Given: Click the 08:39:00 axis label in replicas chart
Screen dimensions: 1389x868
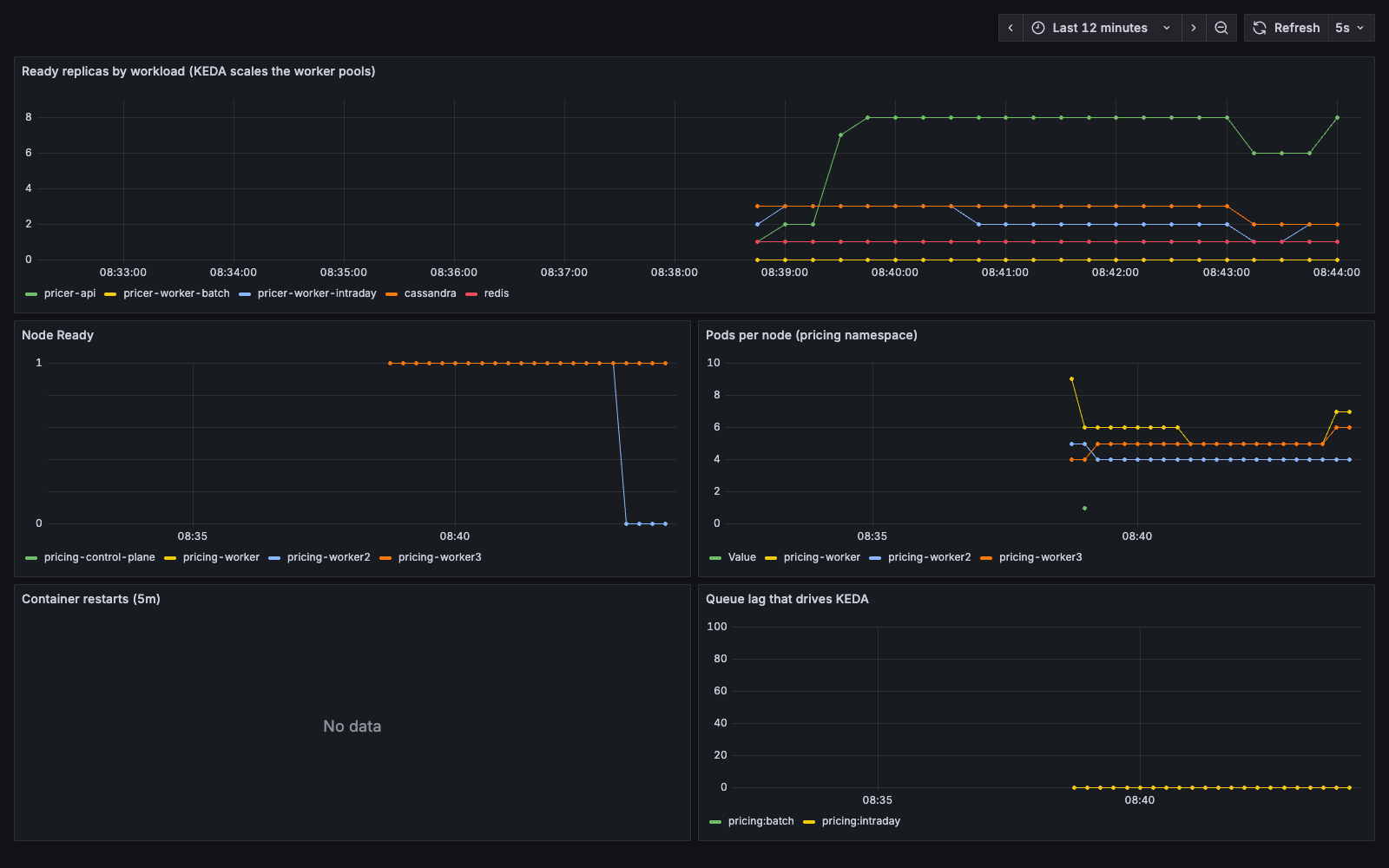Looking at the screenshot, I should pyautogui.click(x=785, y=273).
